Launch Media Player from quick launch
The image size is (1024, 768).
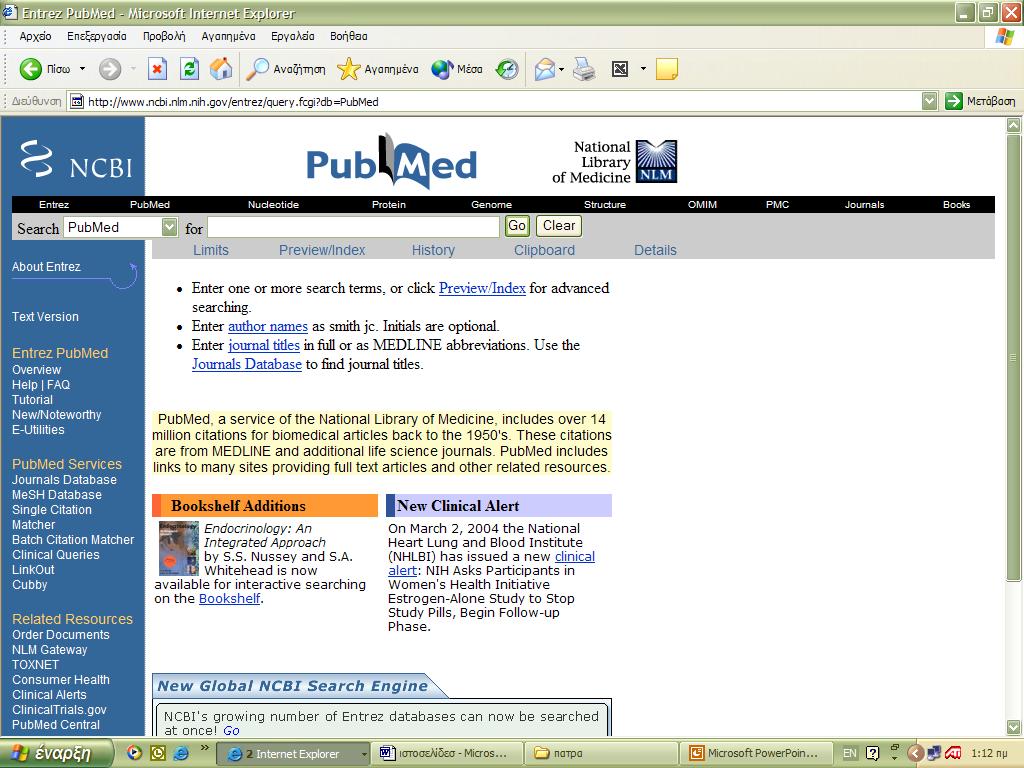[134, 753]
